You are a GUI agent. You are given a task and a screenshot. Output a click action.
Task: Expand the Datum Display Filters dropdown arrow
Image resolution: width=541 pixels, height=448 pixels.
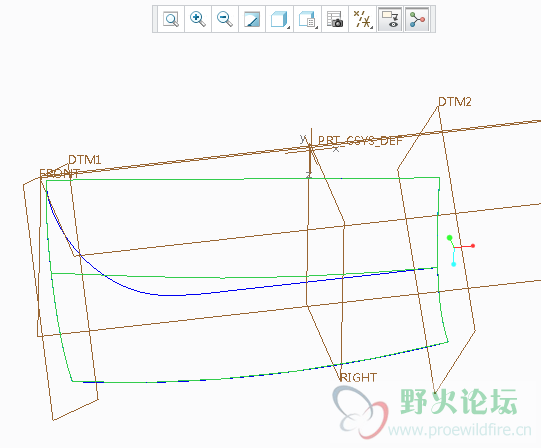372,28
